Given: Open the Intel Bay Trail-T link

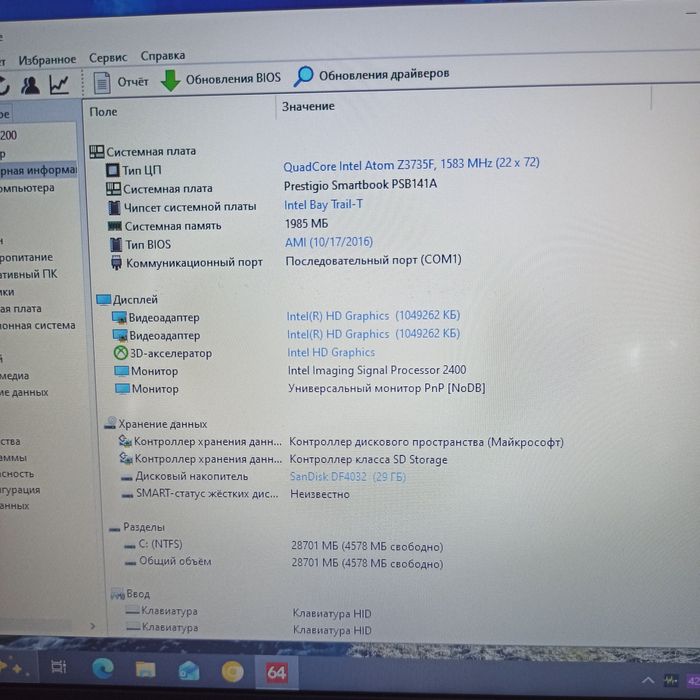Looking at the screenshot, I should [x=323, y=204].
